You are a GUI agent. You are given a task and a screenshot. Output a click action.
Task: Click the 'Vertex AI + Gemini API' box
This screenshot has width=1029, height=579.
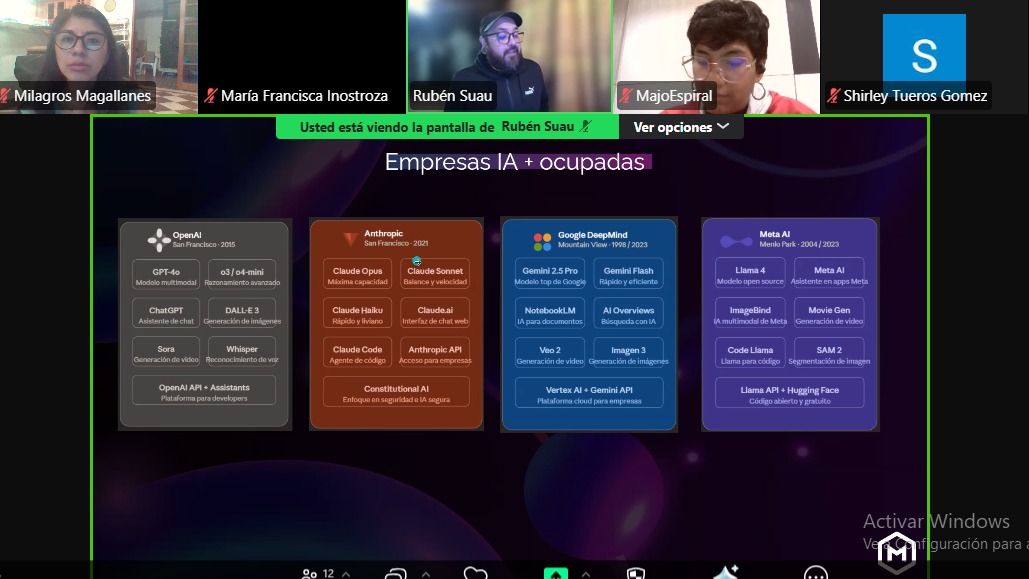click(x=589, y=395)
